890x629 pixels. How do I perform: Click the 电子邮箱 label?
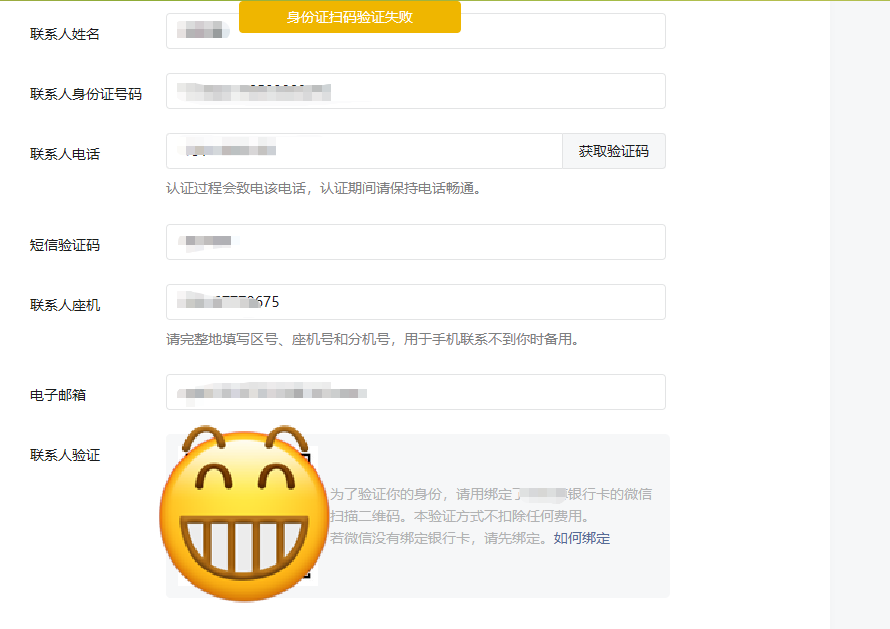(x=58, y=395)
